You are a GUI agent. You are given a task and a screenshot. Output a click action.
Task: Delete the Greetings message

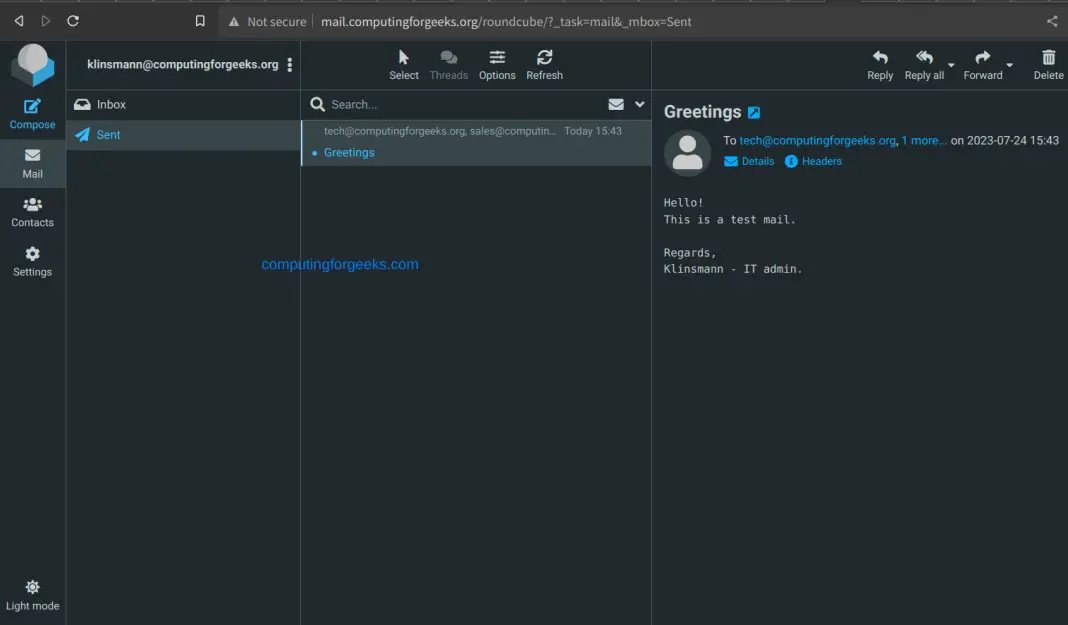click(x=1048, y=65)
